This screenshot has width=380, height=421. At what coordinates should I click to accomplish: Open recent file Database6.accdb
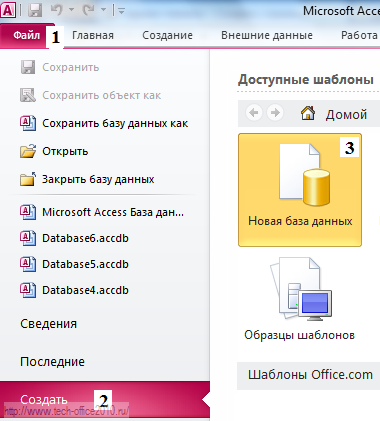click(85, 238)
